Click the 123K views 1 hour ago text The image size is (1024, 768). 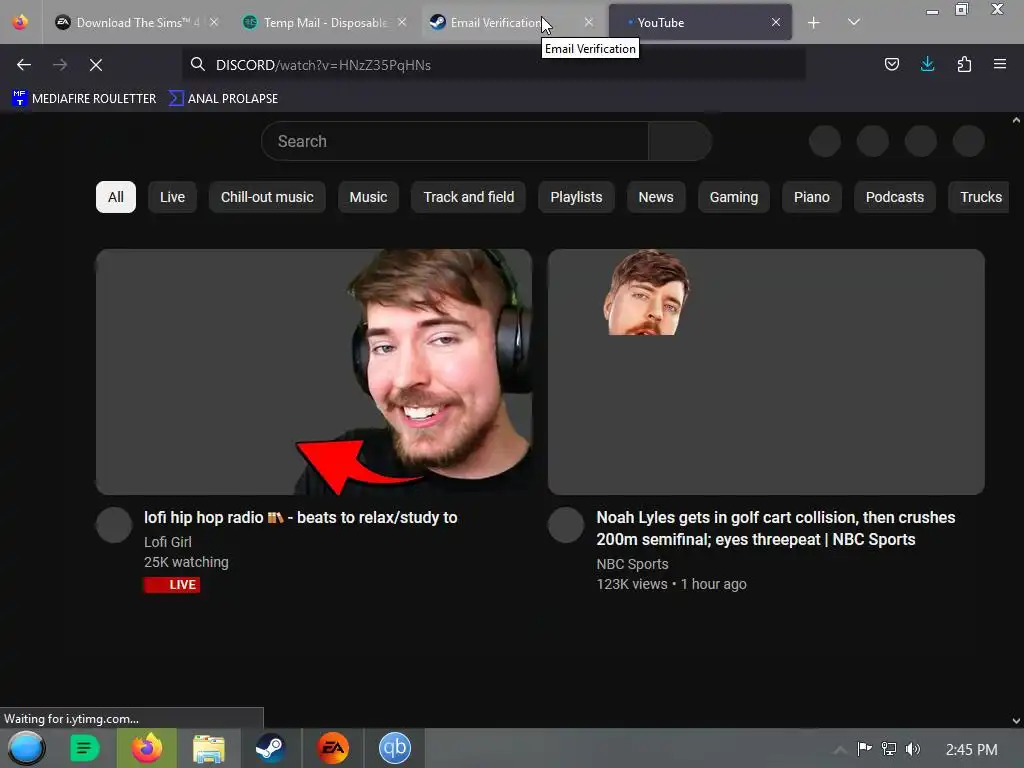671,584
